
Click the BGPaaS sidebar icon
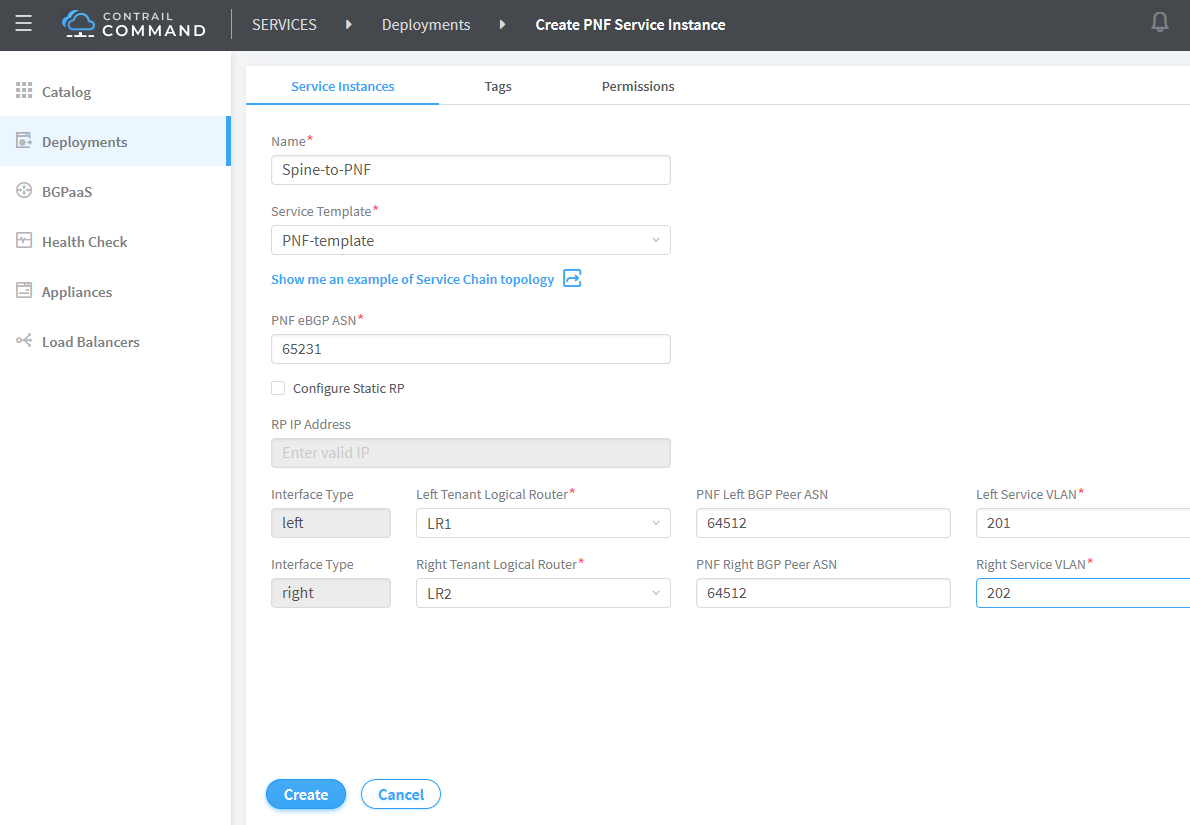[24, 191]
